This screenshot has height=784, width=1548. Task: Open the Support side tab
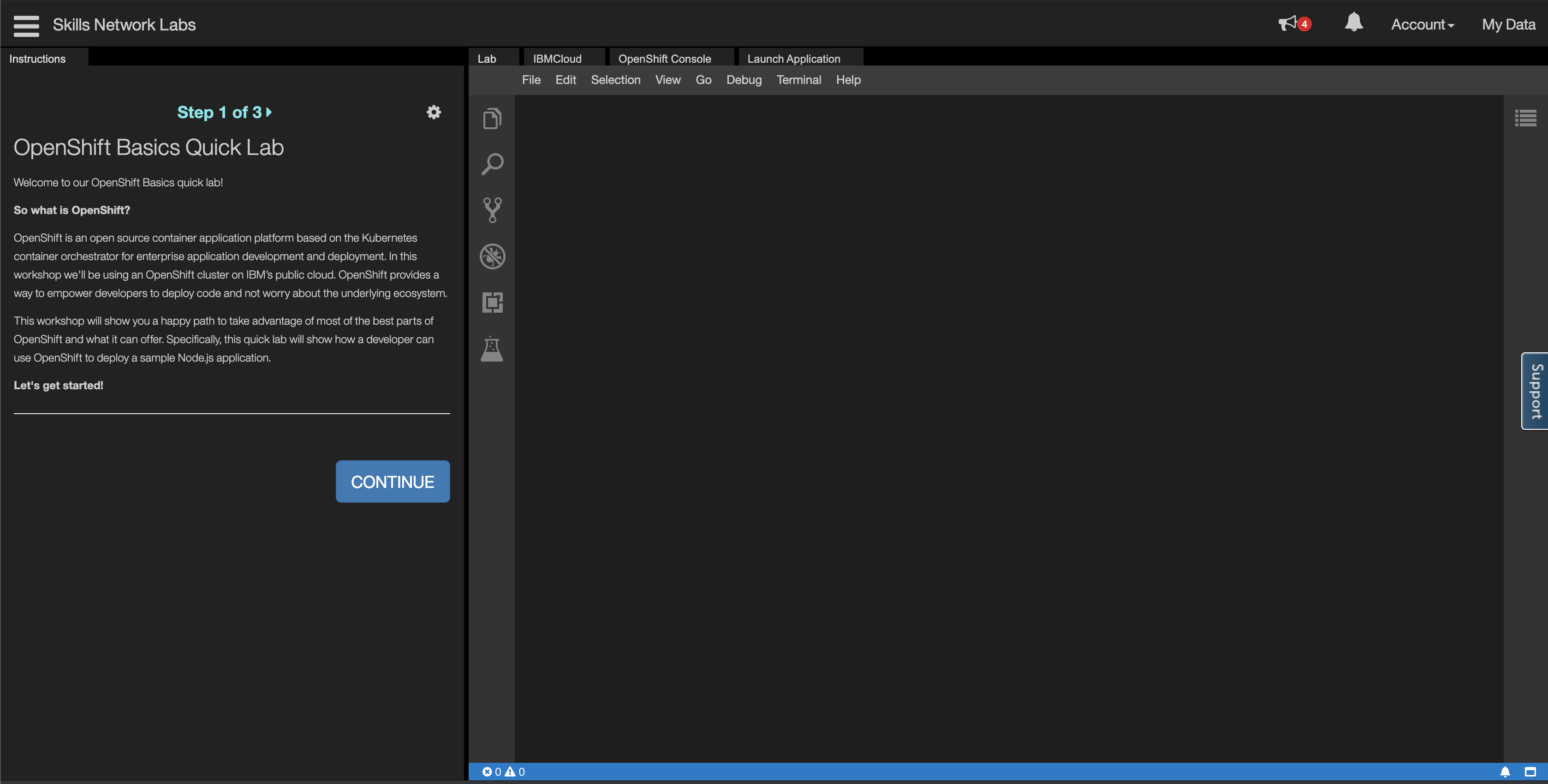(1536, 391)
